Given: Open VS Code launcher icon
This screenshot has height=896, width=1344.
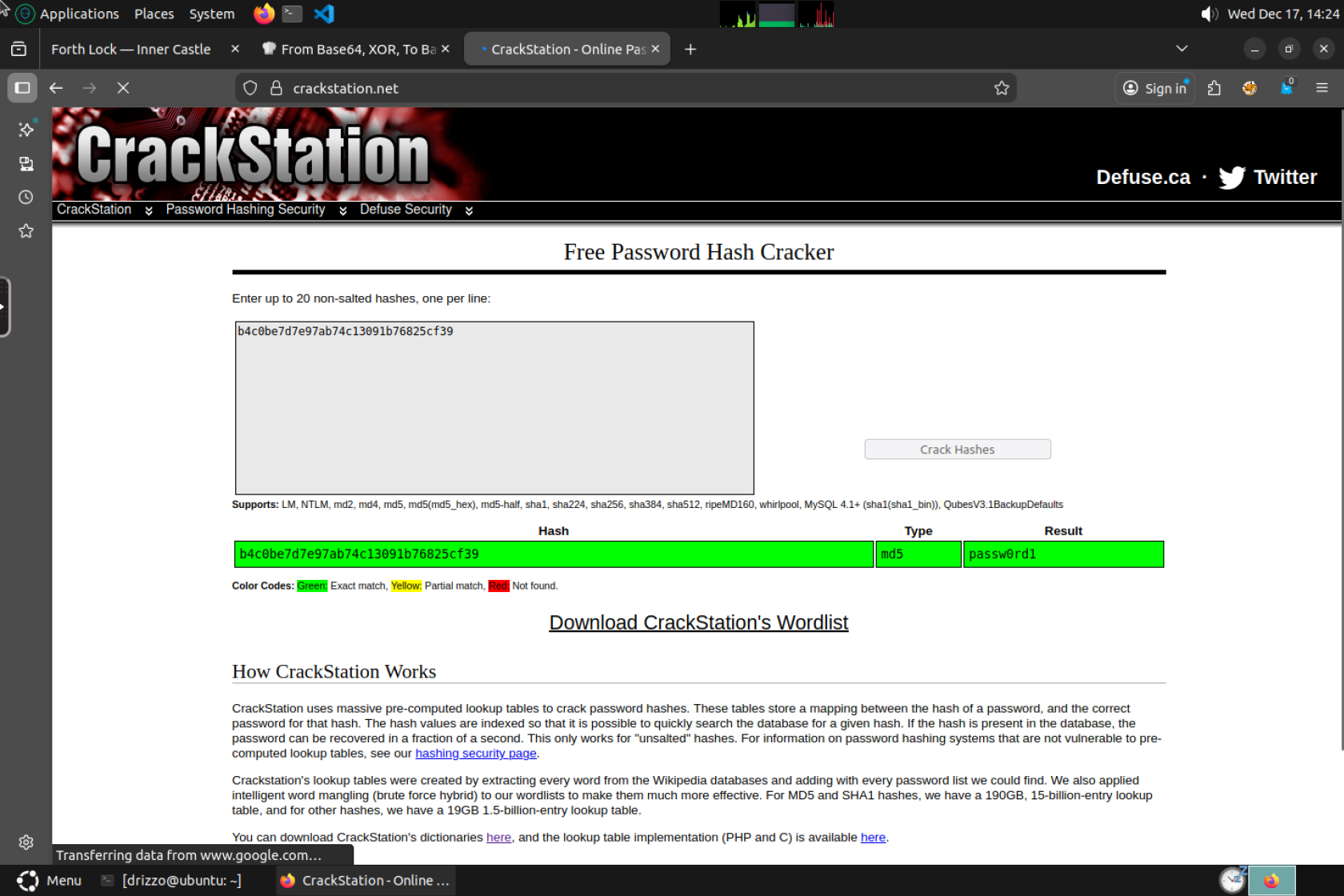Looking at the screenshot, I should tap(324, 14).
